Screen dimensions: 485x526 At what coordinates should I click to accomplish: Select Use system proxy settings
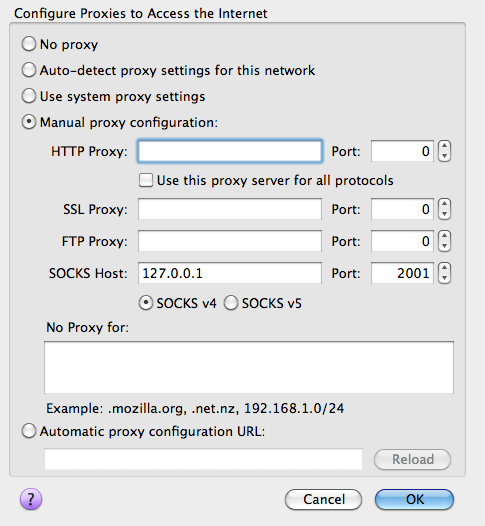[29, 96]
